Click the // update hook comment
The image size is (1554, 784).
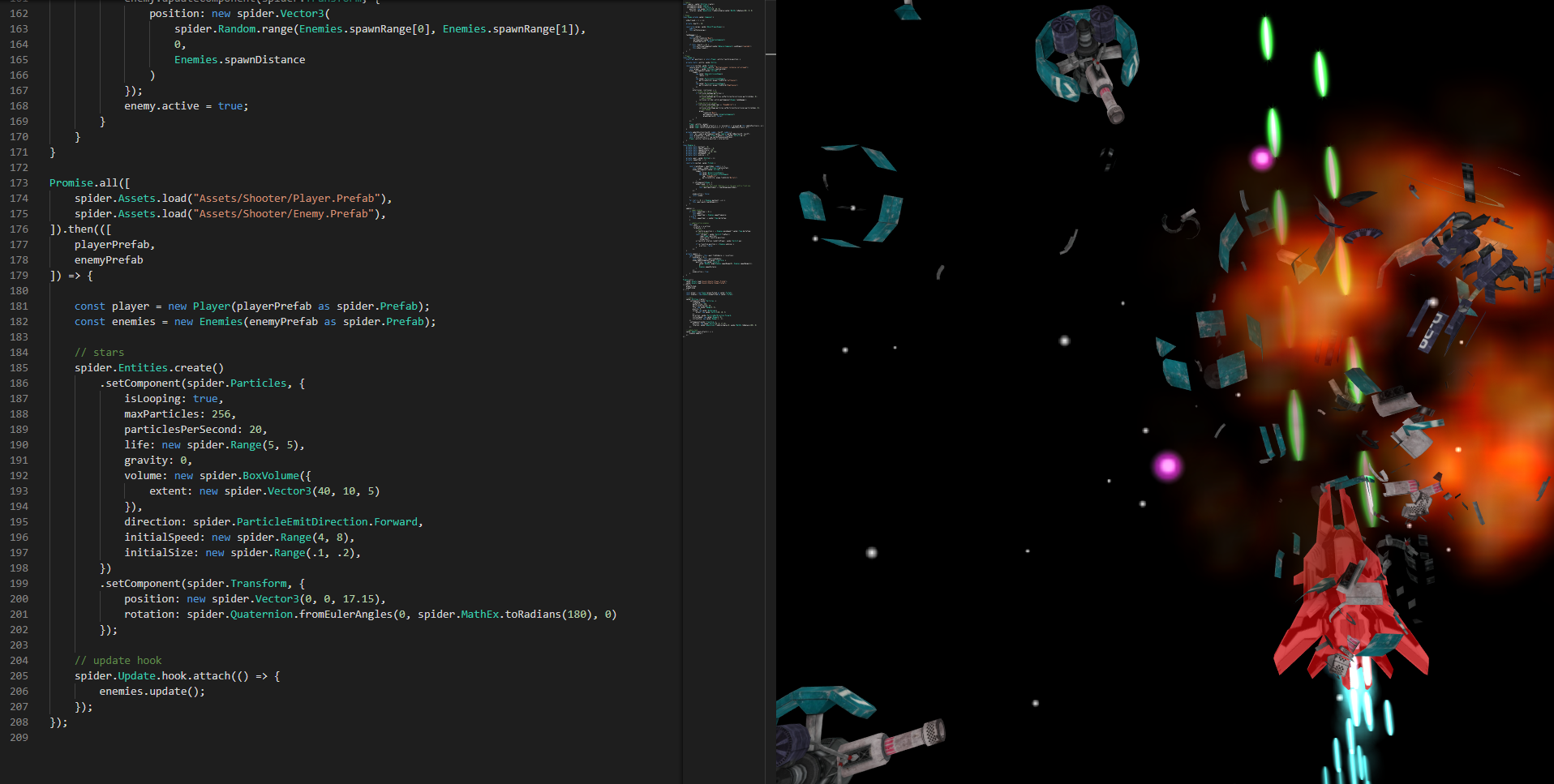click(x=117, y=660)
